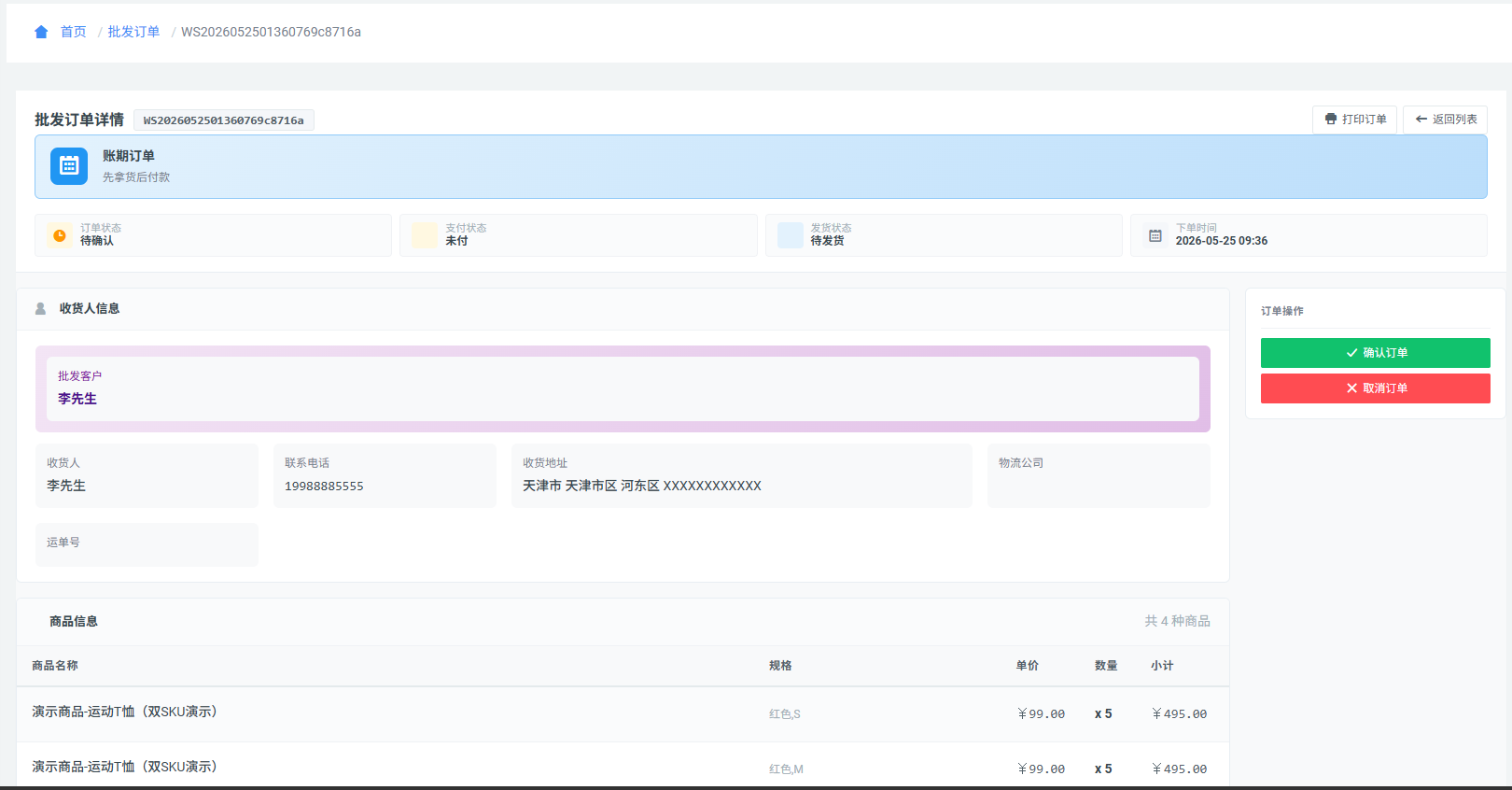Image resolution: width=1512 pixels, height=790 pixels.
Task: Cancel order with 取消订单 button
Action: click(1375, 388)
